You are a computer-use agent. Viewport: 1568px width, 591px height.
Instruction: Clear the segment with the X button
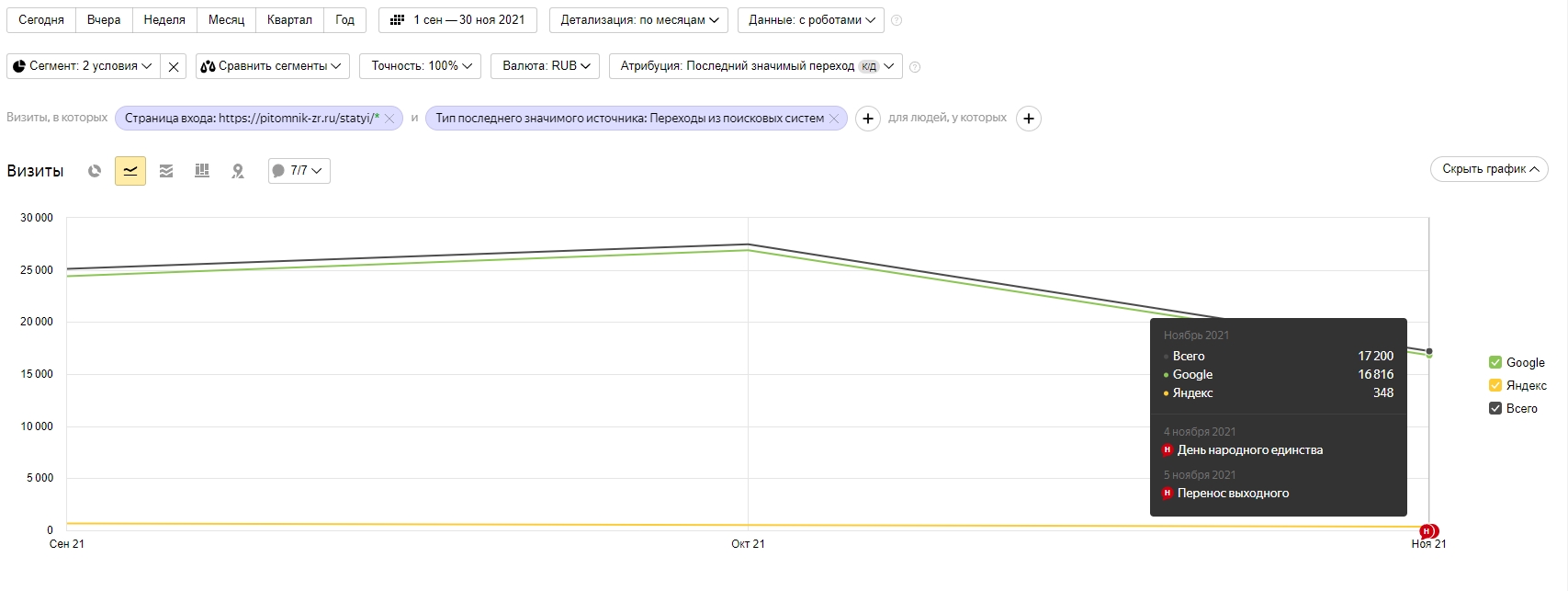(174, 66)
